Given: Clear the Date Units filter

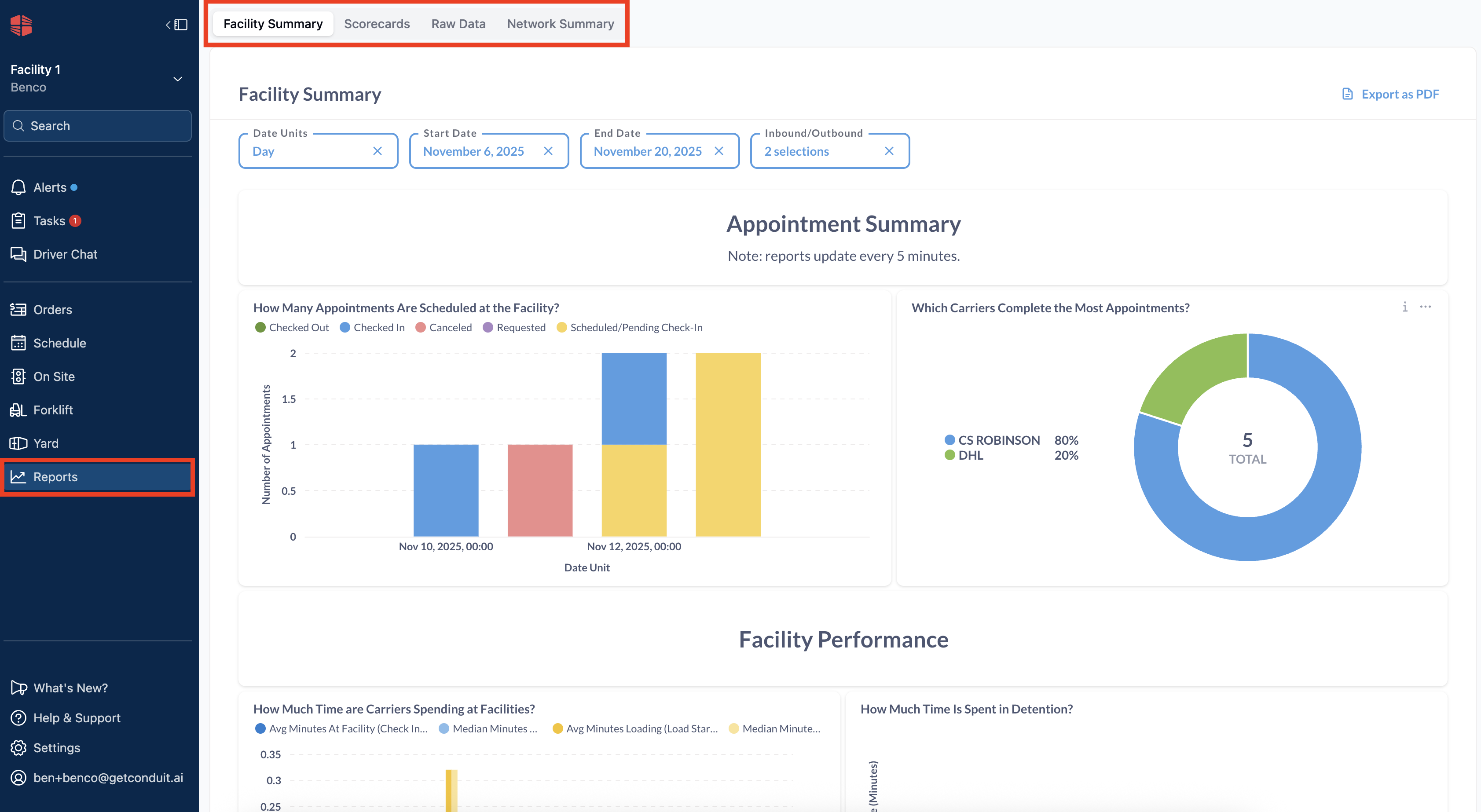Looking at the screenshot, I should 377,151.
